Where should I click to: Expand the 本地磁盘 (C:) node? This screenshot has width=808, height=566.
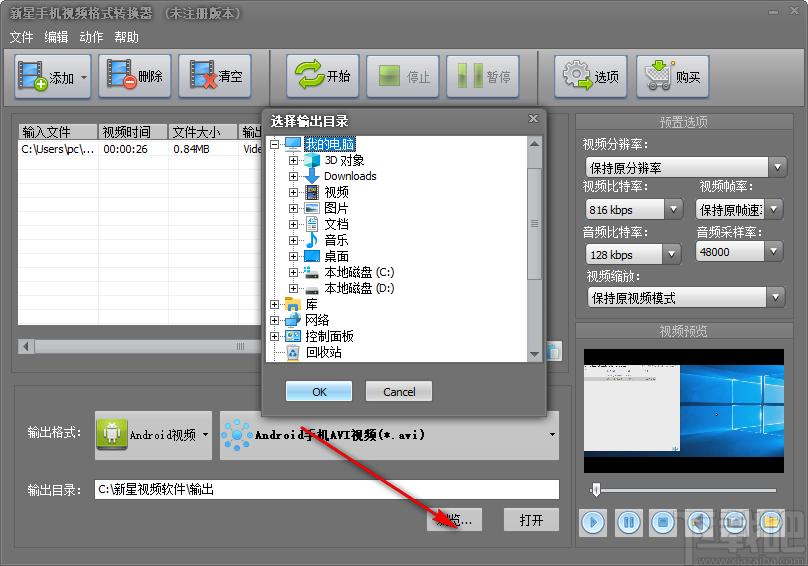pyautogui.click(x=293, y=272)
